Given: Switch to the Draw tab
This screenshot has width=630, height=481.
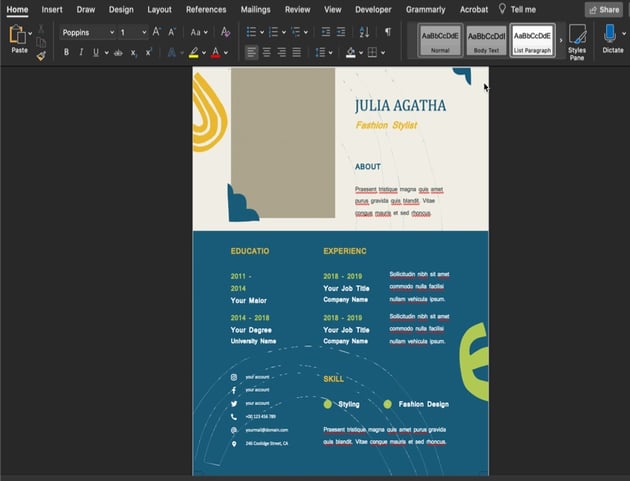Looking at the screenshot, I should 86,9.
